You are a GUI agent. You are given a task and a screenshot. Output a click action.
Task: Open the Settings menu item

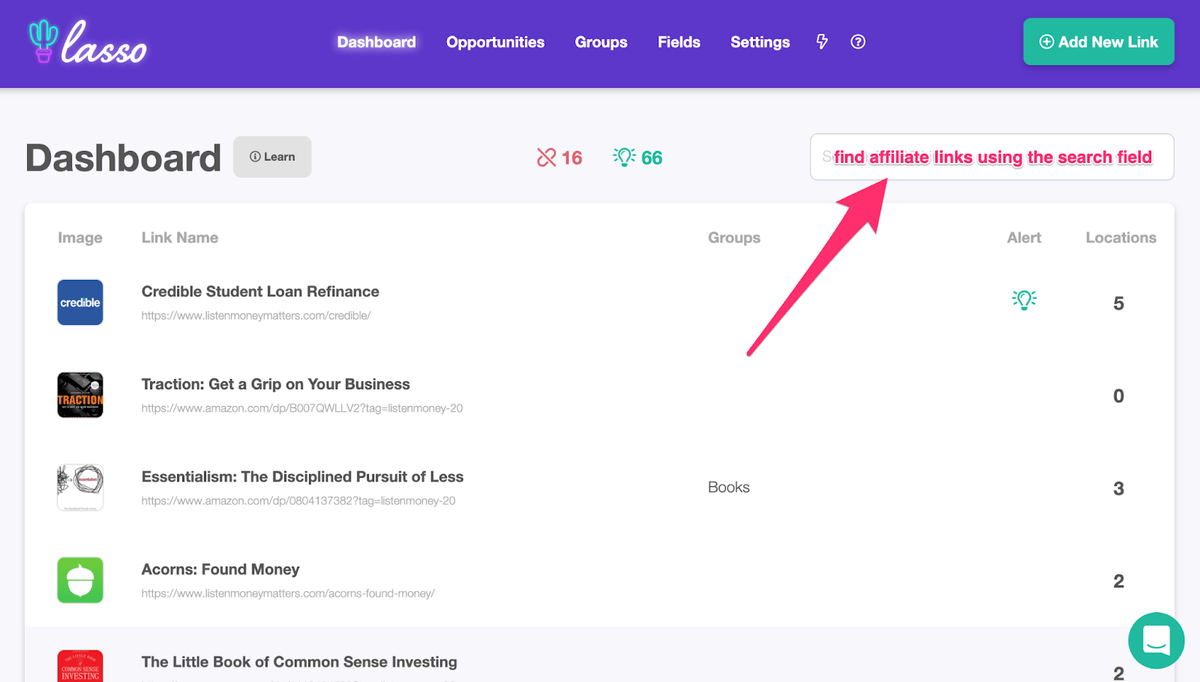coord(760,42)
